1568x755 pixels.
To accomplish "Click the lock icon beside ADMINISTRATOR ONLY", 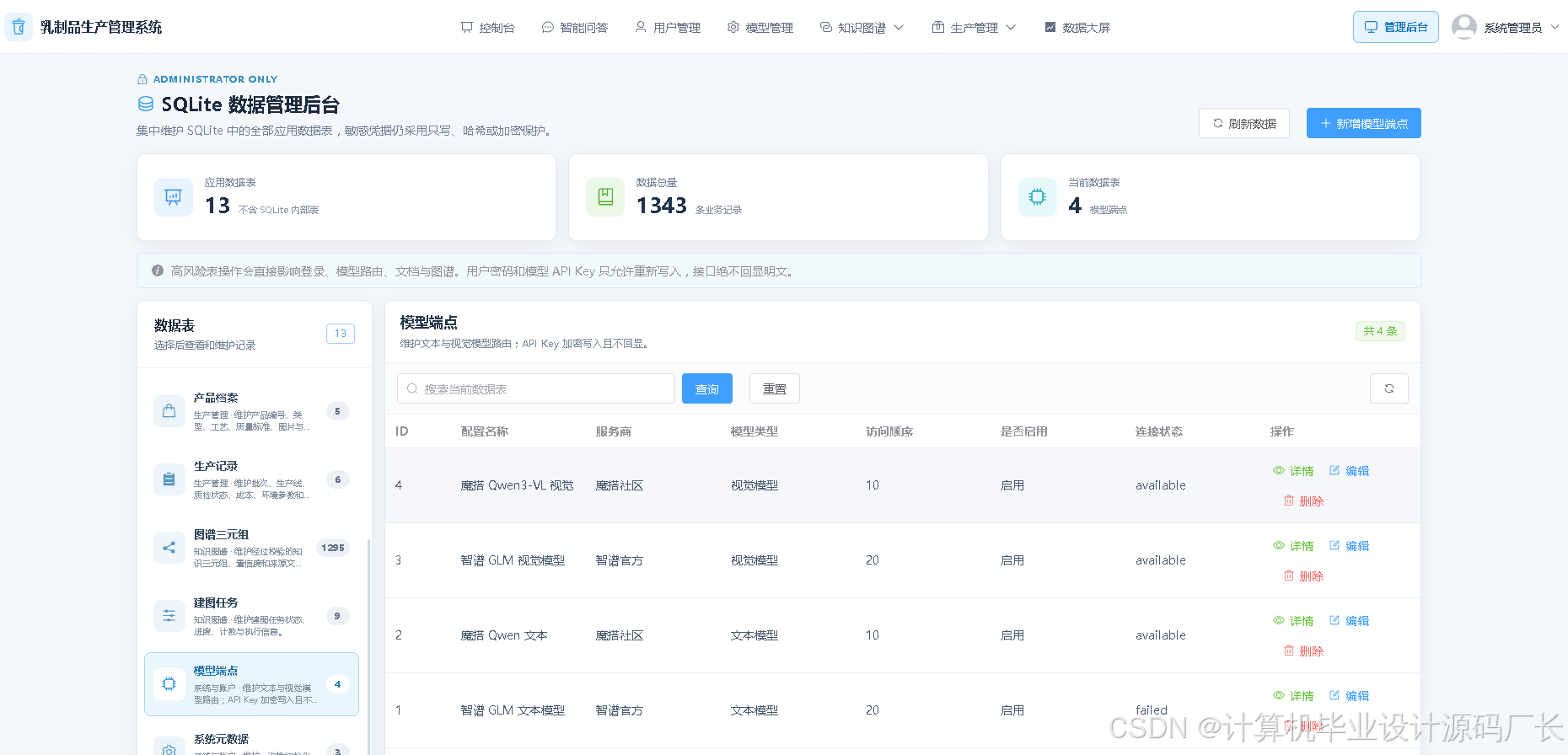I will point(142,79).
